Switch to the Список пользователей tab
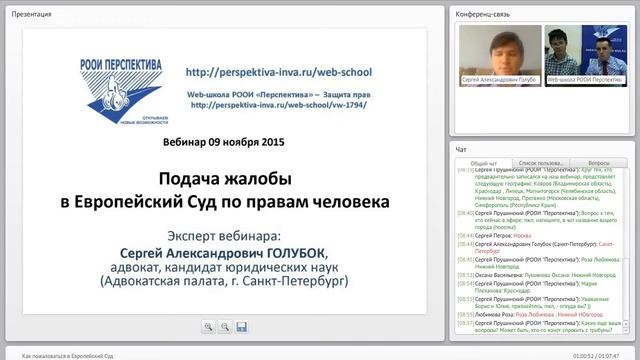640x360 pixels. pos(541,163)
